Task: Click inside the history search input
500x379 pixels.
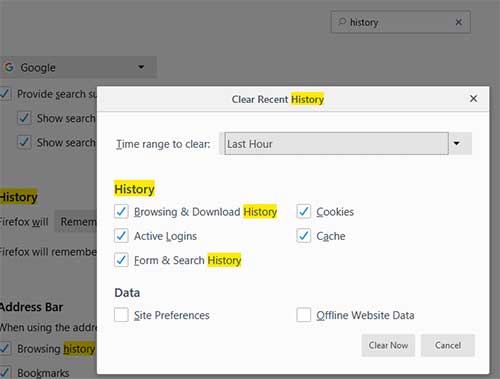Action: click(x=401, y=22)
